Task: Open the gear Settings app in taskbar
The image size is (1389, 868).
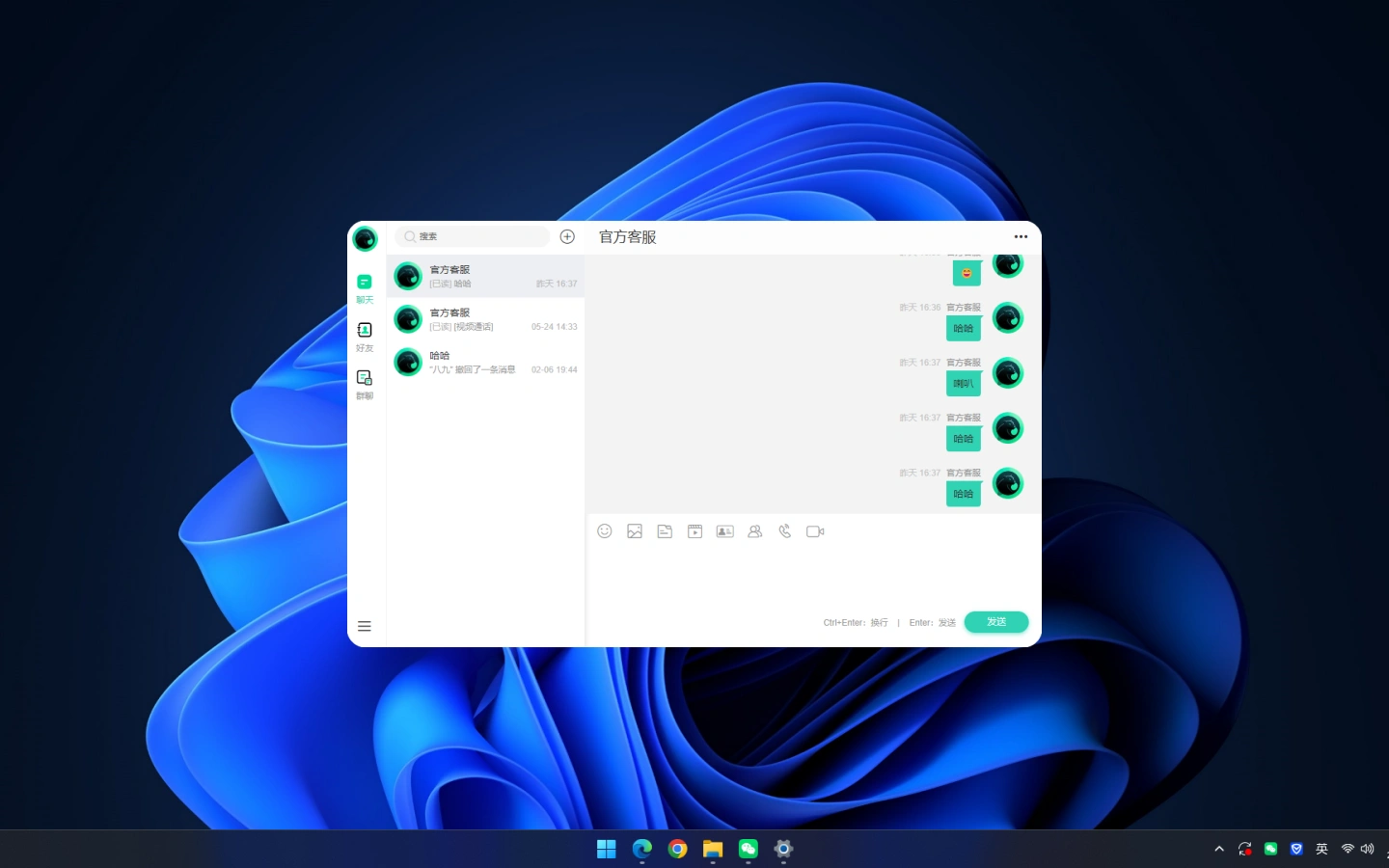Action: [x=783, y=849]
